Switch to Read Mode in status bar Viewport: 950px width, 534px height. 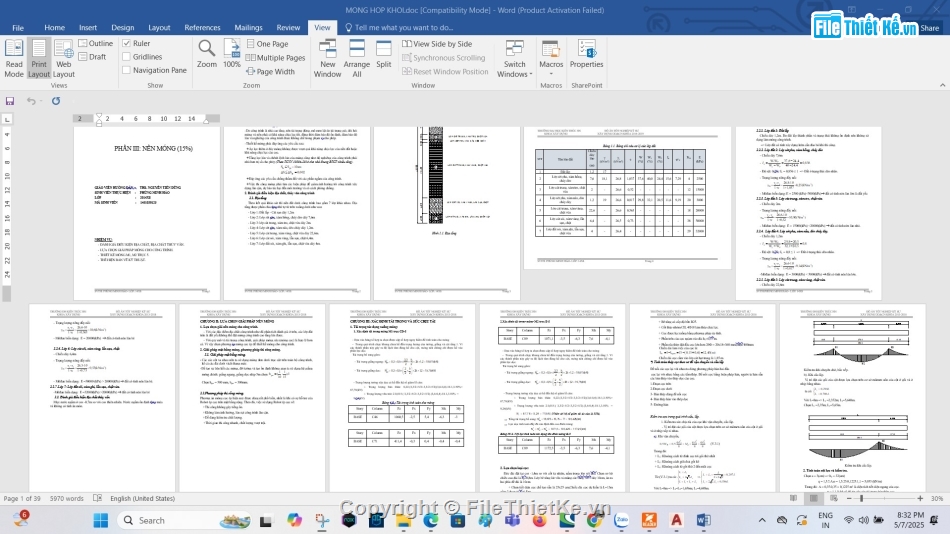(793, 498)
